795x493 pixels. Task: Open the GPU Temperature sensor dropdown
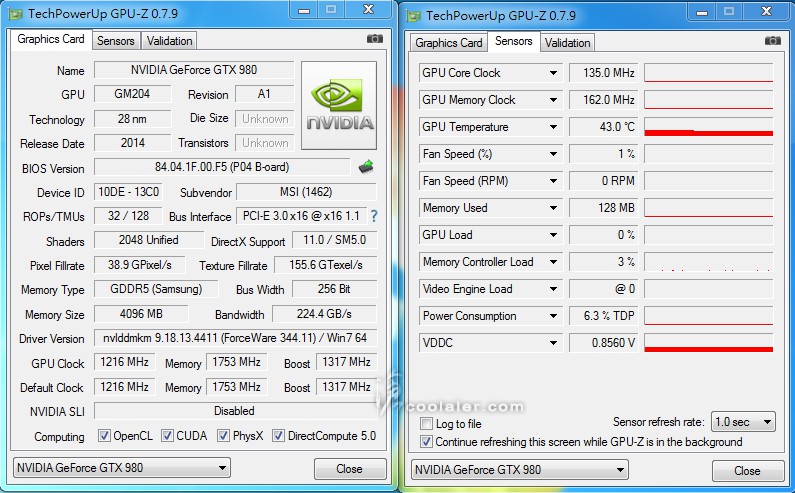click(553, 127)
